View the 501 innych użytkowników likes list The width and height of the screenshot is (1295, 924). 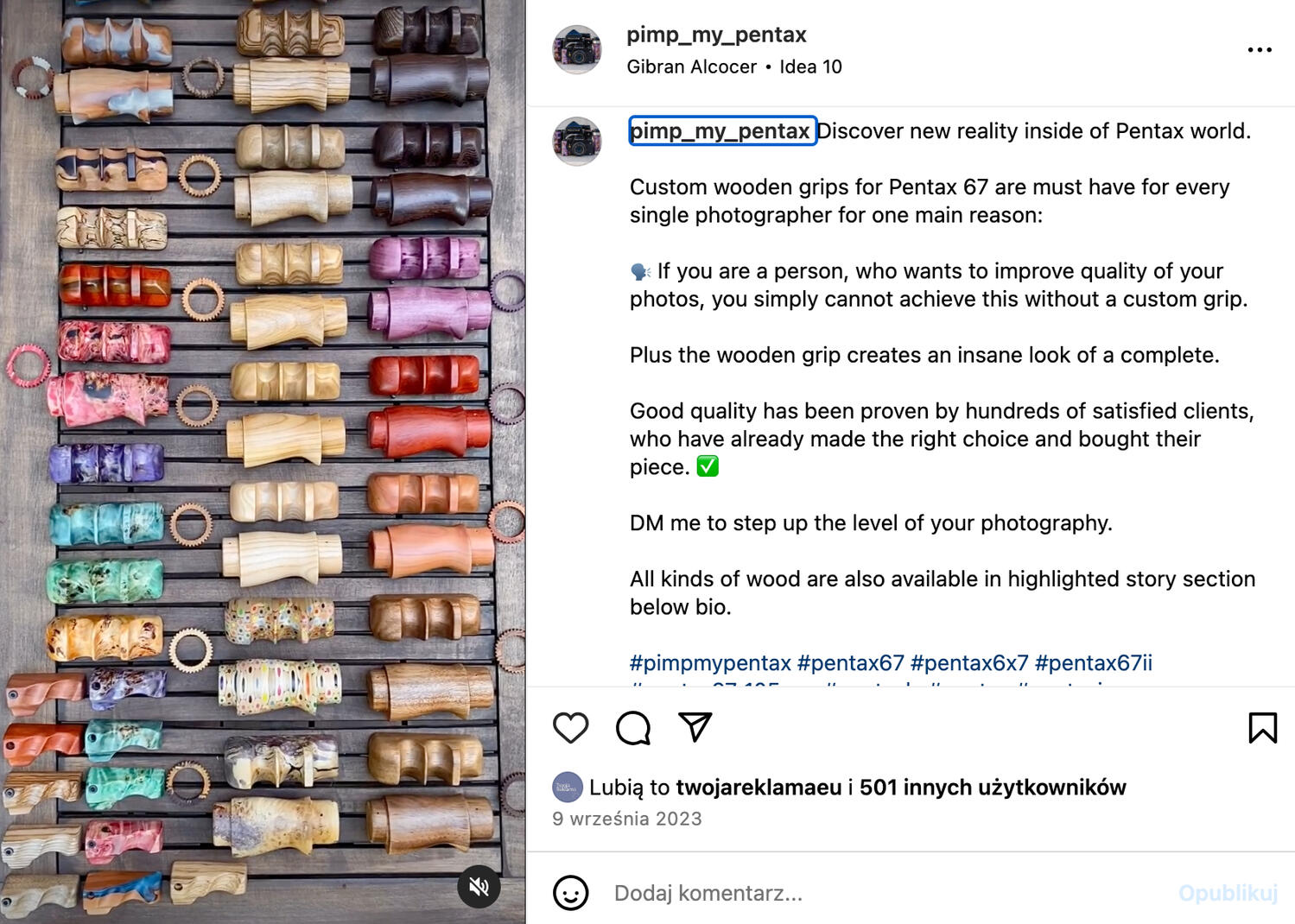point(993,788)
